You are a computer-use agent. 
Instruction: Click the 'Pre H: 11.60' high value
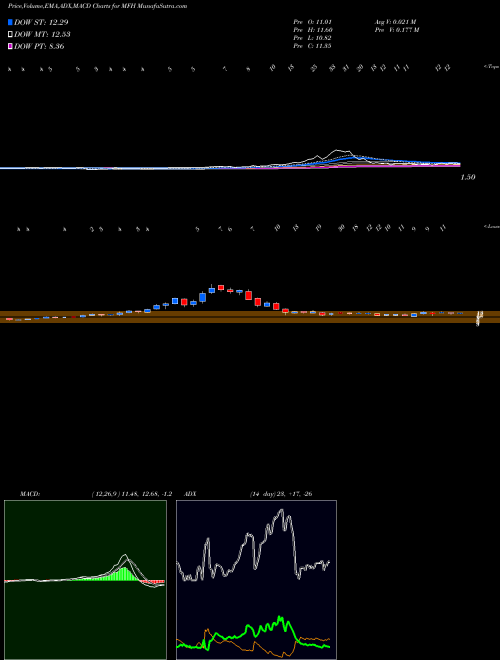312,29
